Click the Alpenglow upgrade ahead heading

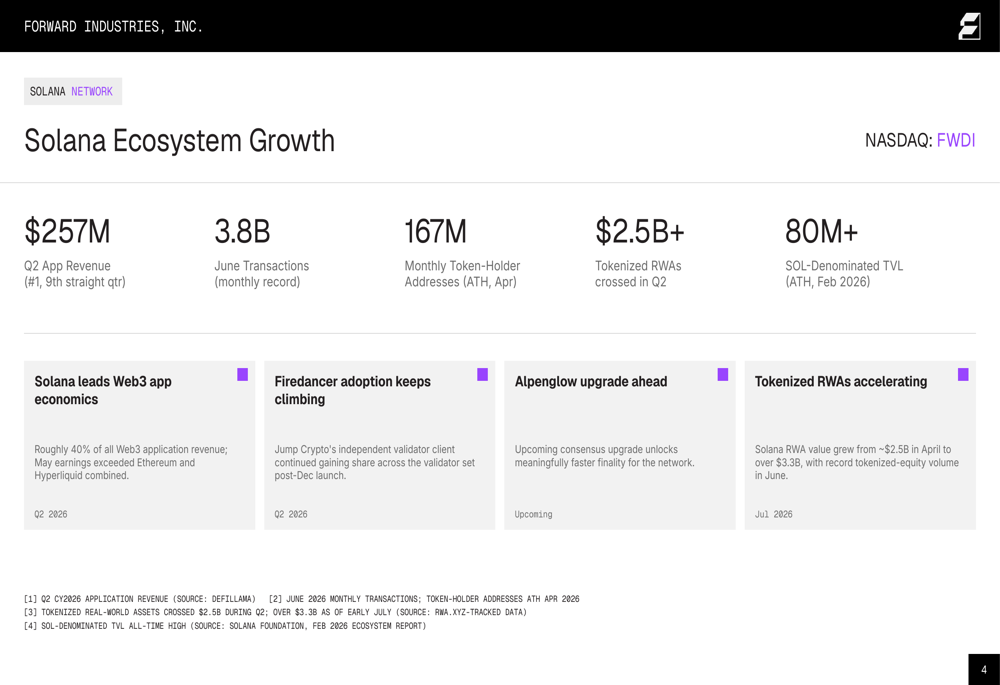point(591,381)
